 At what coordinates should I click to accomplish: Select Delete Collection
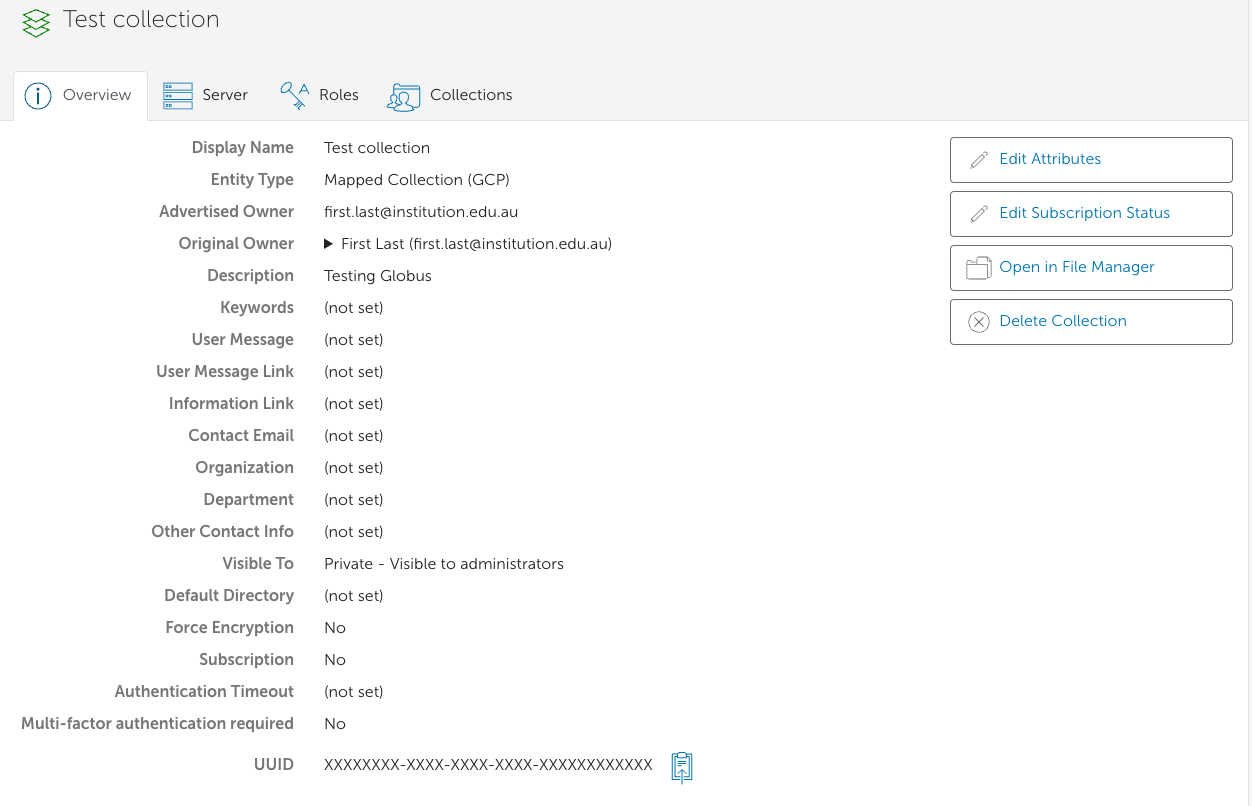[1091, 322]
